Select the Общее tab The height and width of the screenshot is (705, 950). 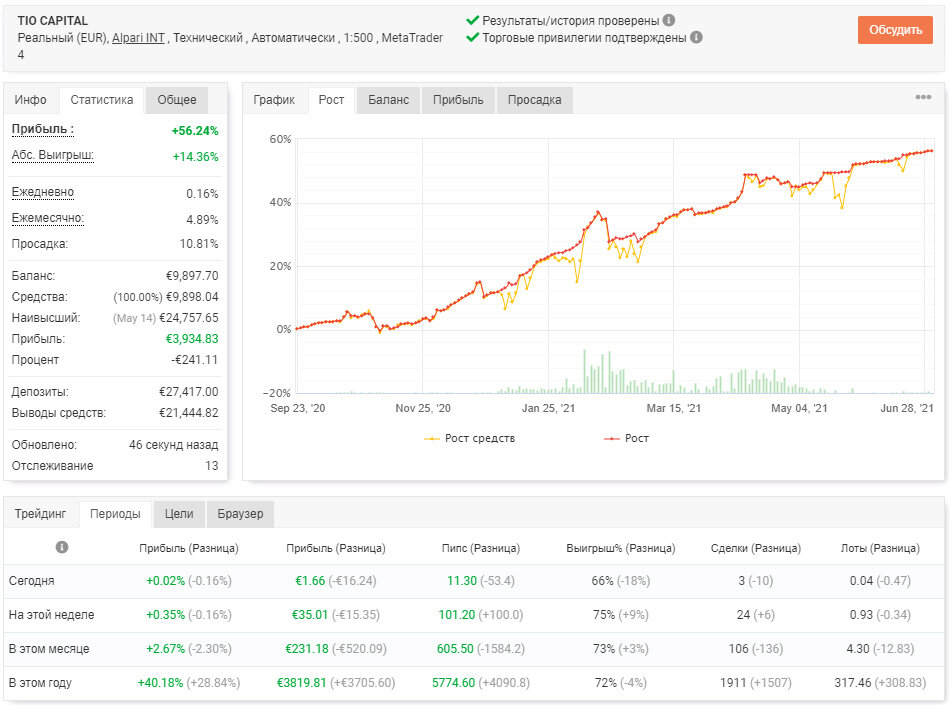[177, 100]
